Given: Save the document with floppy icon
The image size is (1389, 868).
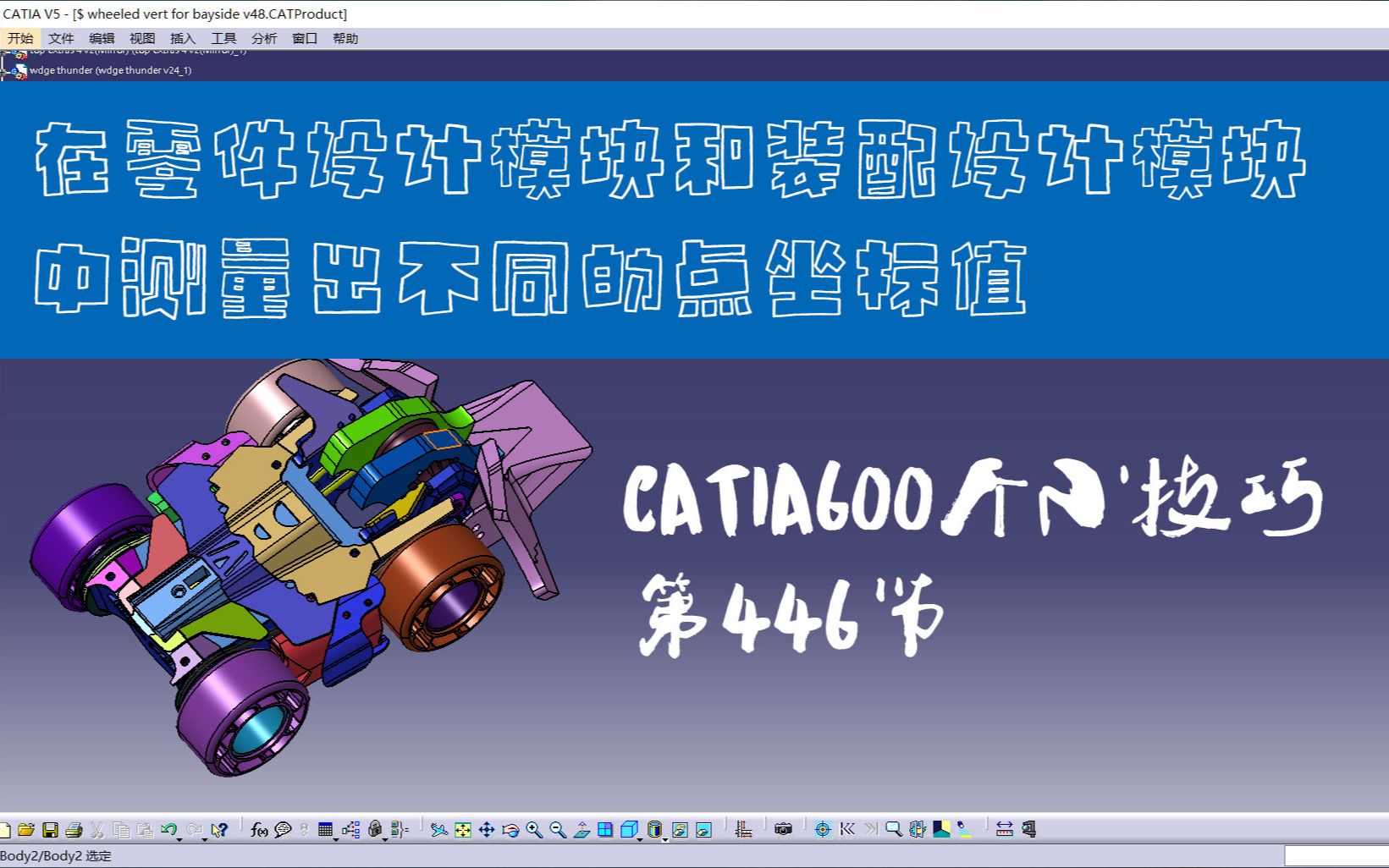Looking at the screenshot, I should click(x=50, y=830).
